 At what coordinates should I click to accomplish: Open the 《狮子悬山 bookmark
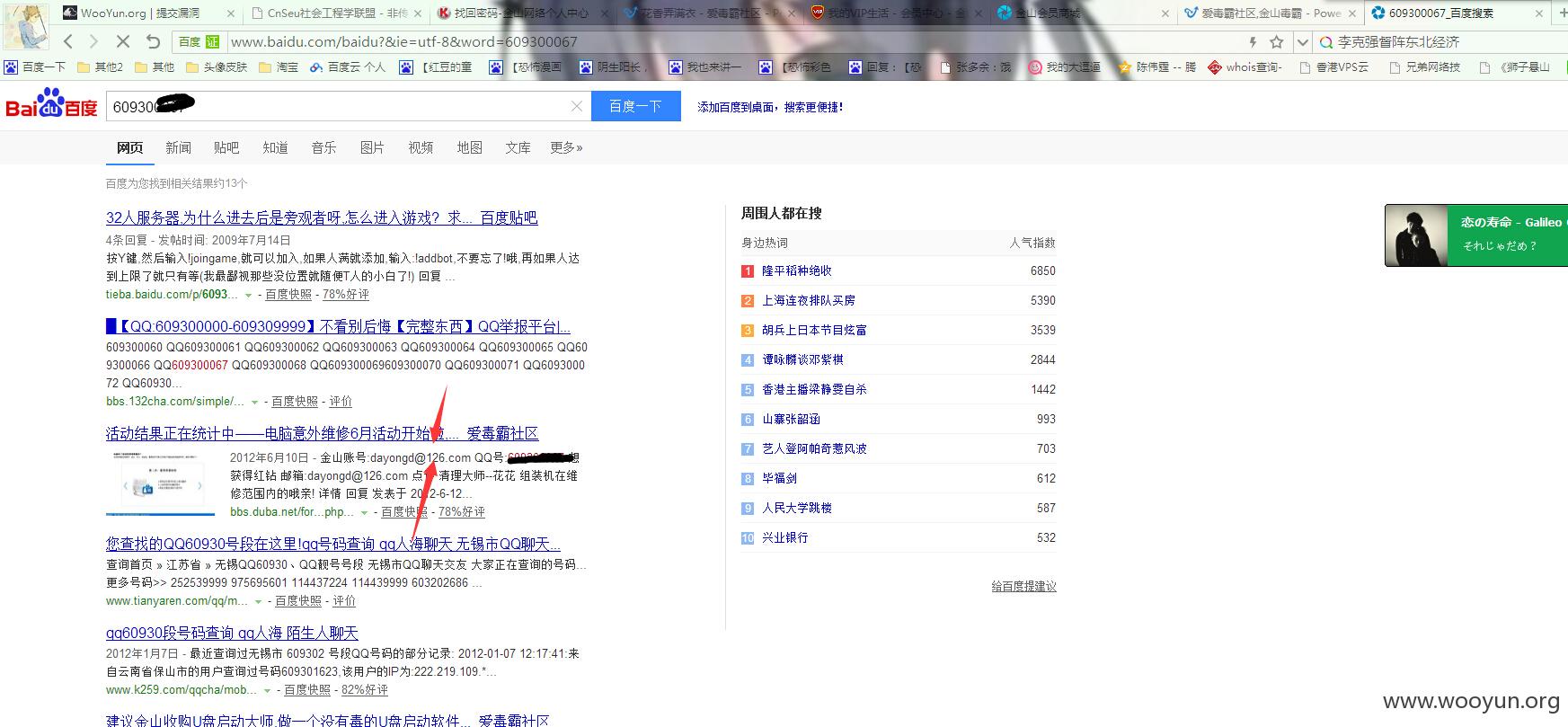pos(1515,67)
